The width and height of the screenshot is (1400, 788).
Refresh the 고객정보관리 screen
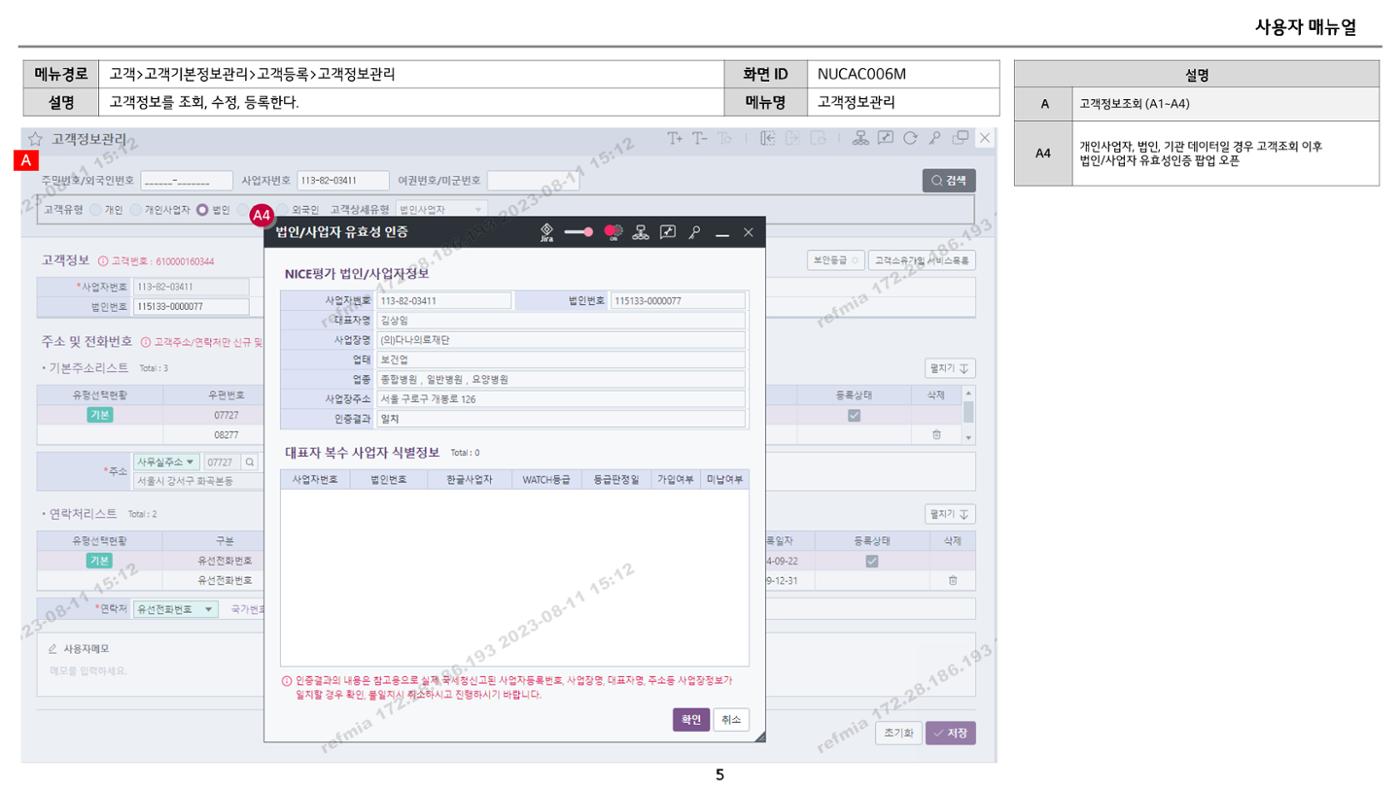(x=912, y=138)
